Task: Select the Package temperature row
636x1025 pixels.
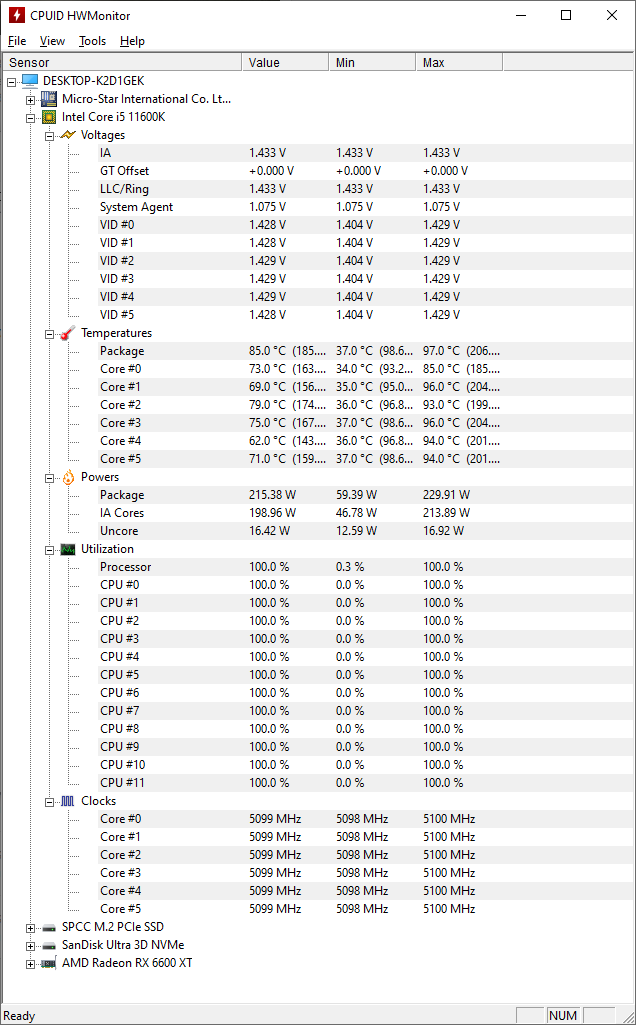Action: [122, 351]
